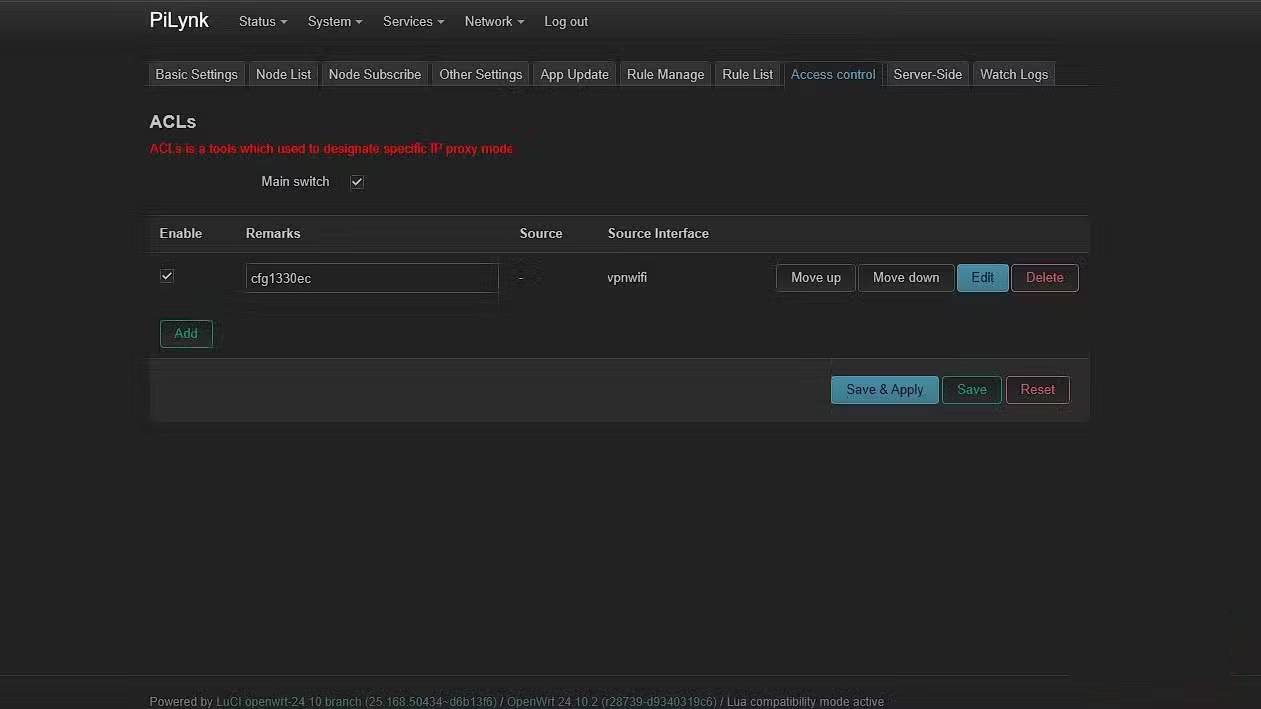Switch to the Basic Settings tab

196,74
